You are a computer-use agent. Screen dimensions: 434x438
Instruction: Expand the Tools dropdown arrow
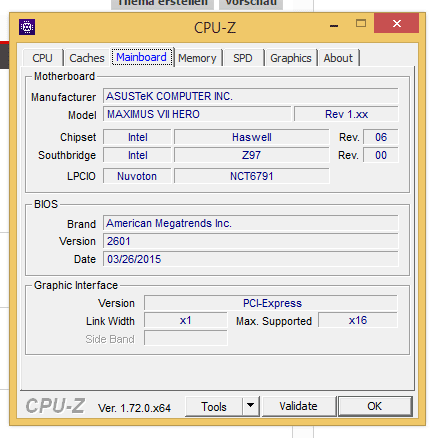point(251,407)
